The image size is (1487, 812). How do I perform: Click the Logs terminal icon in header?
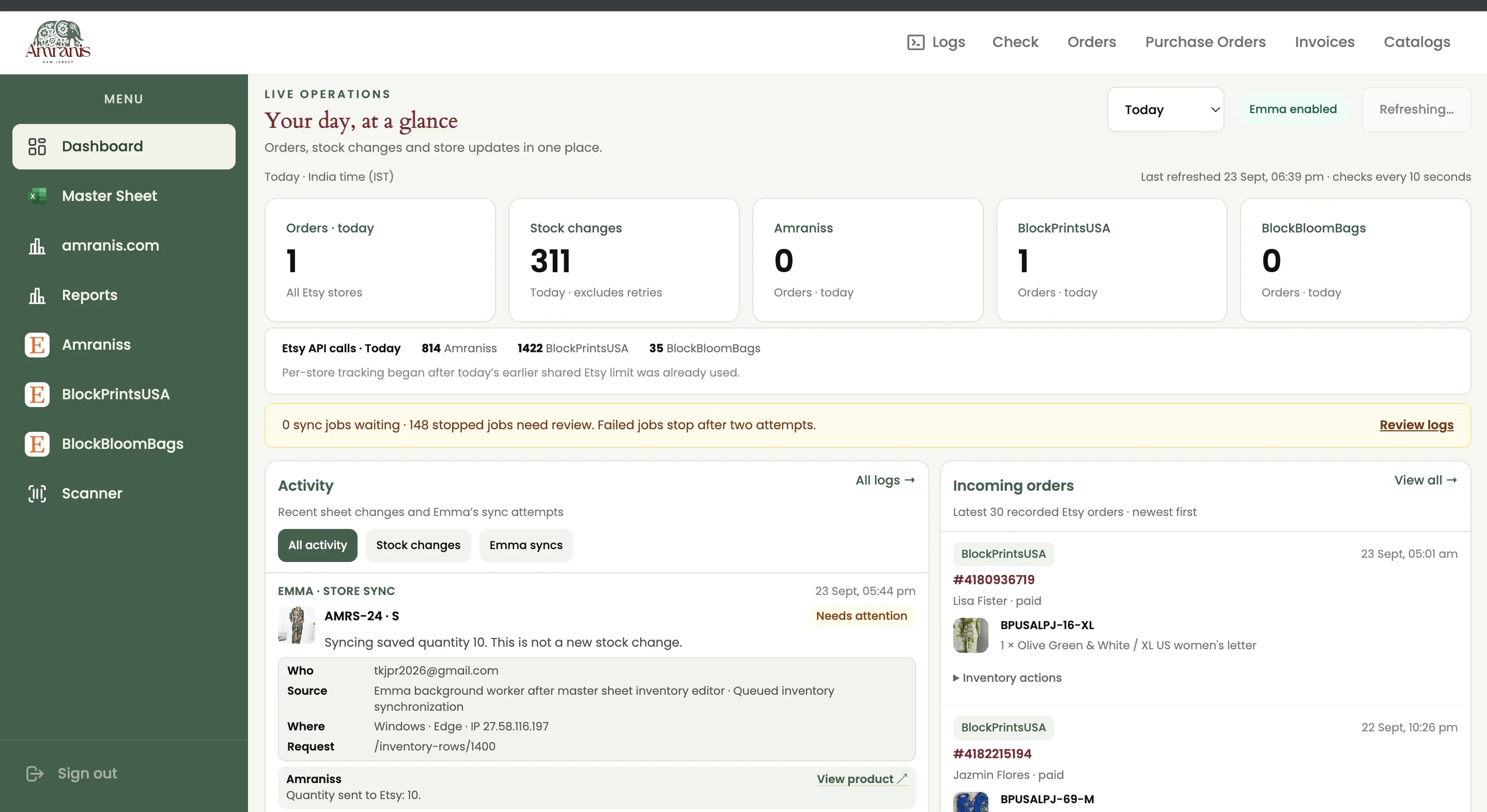point(916,42)
